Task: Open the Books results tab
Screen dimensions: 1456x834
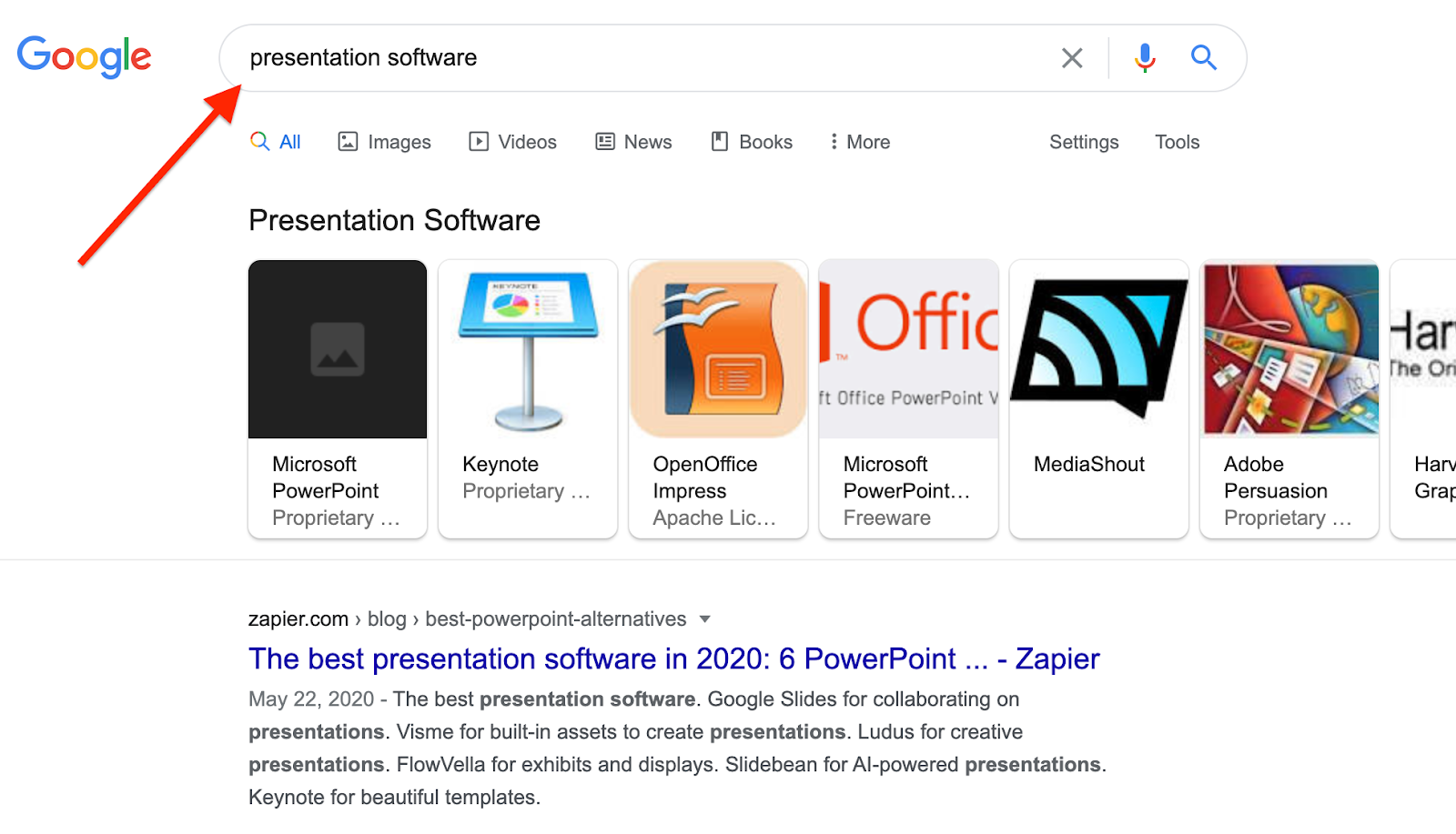Action: pyautogui.click(x=752, y=142)
